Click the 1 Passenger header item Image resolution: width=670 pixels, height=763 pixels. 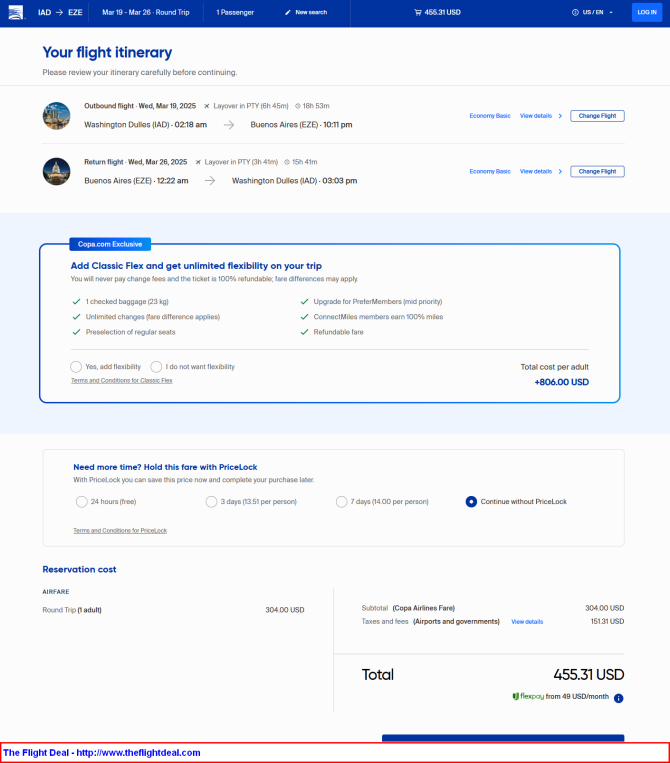[235, 12]
